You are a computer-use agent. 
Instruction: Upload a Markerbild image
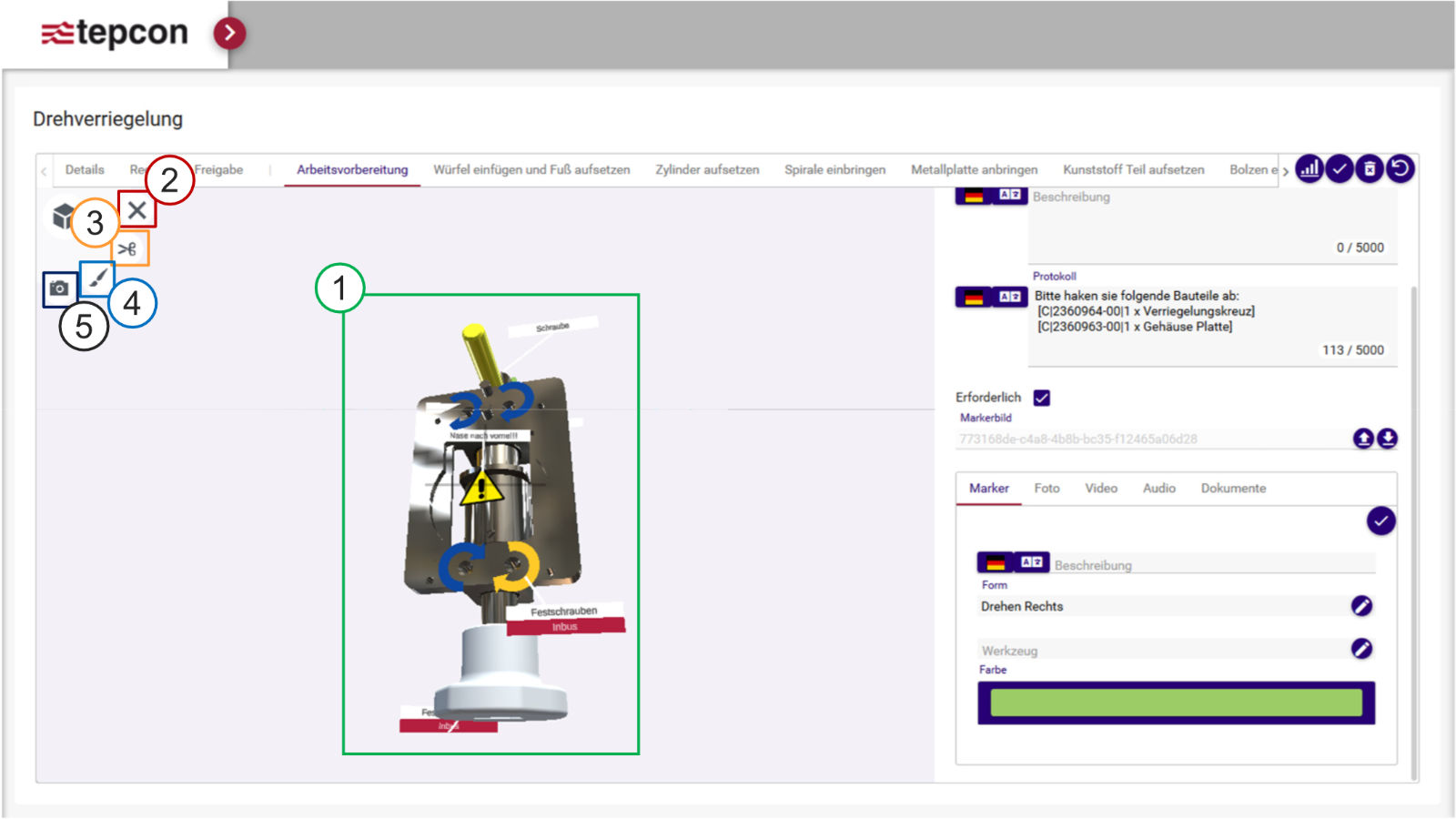point(1363,439)
